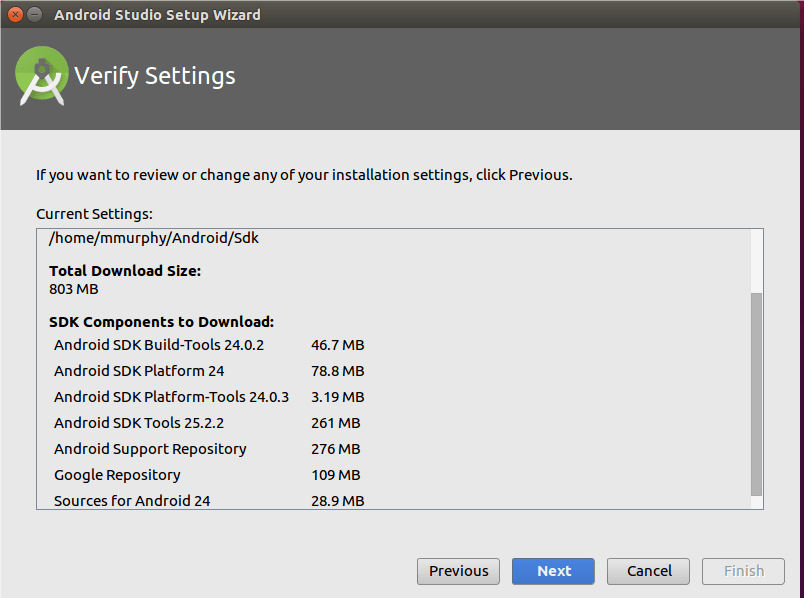Go back with the Previous button

[x=458, y=571]
